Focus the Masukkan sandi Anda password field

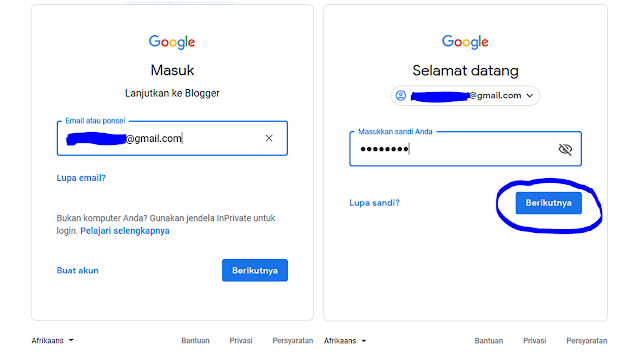coord(465,149)
